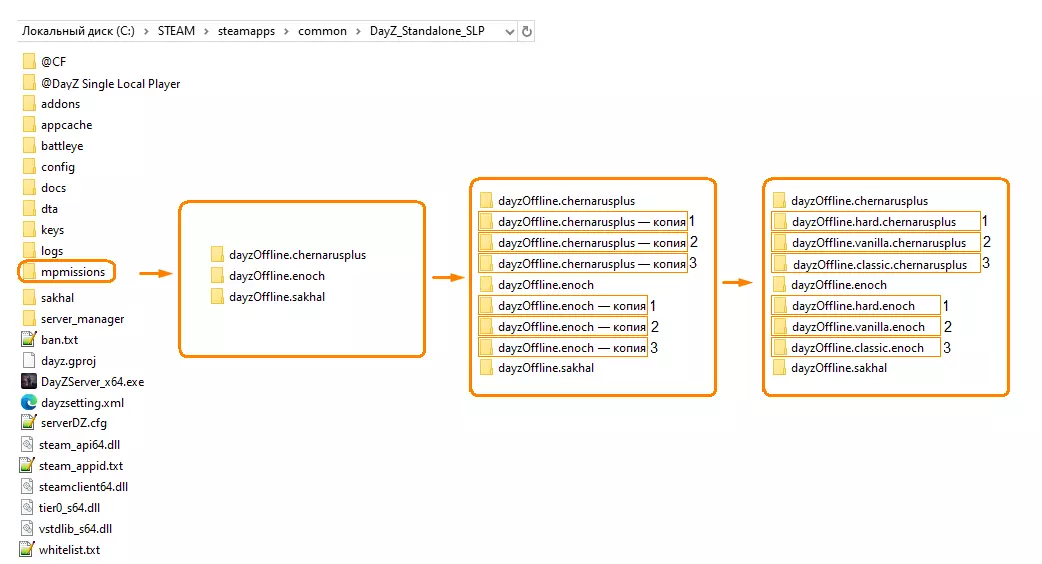The image size is (1042, 564).
Task: Select the appcache folder icon
Action: click(x=29, y=125)
